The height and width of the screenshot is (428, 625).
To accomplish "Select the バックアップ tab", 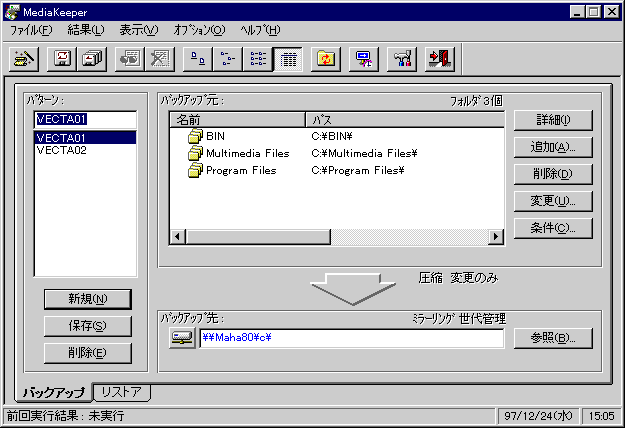I will 54,393.
